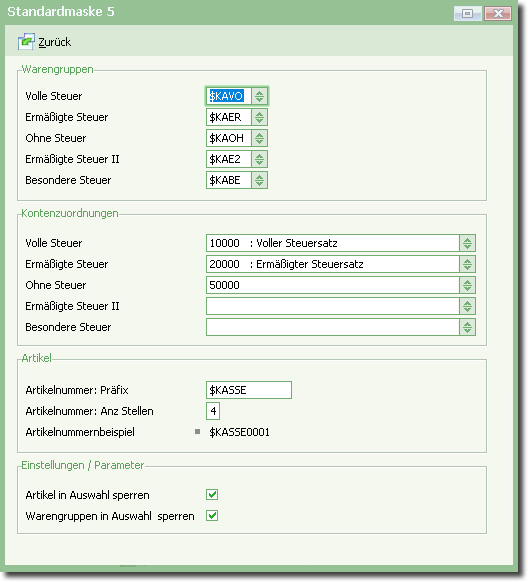The image size is (528, 582).
Task: Click the $KAER Warengruppe field
Action: tap(229, 117)
